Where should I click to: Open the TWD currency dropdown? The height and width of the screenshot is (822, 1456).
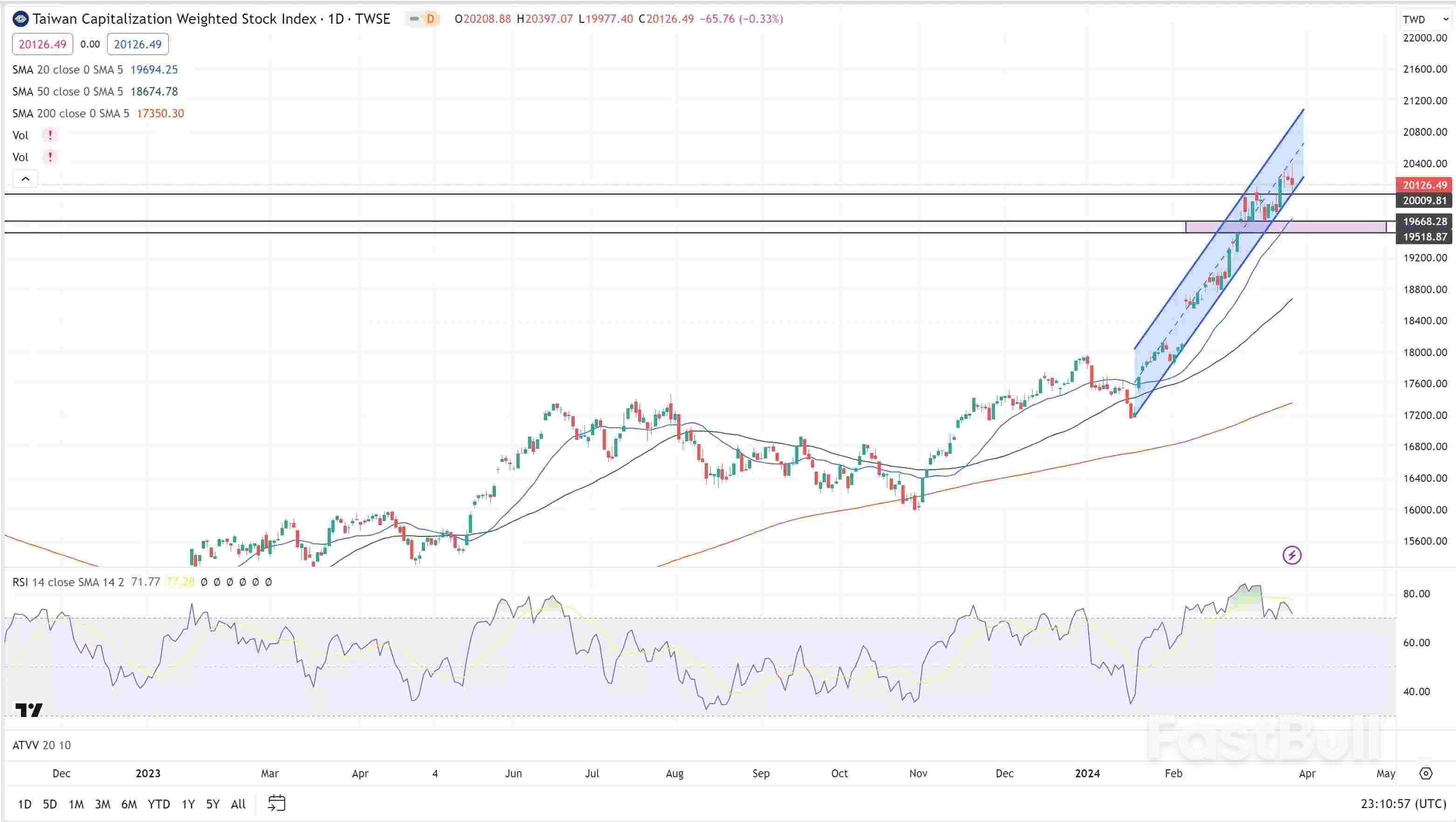click(1425, 19)
